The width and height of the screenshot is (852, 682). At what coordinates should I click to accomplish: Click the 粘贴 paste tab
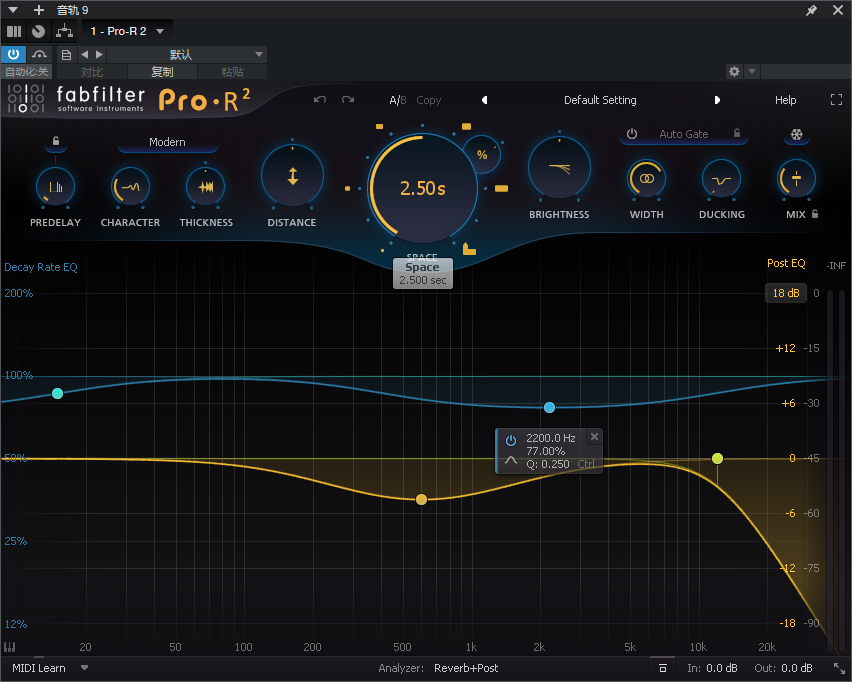tap(232, 72)
